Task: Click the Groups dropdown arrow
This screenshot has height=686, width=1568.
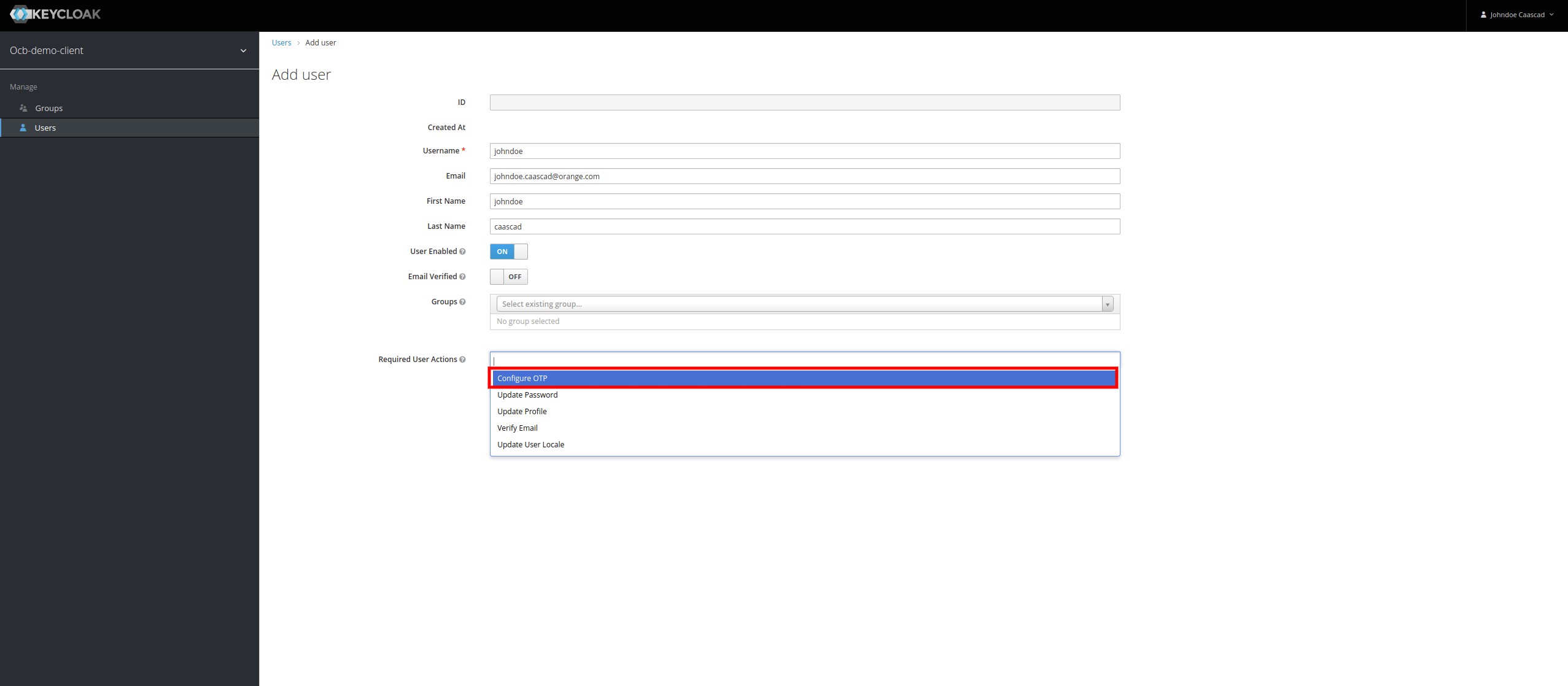Action: [1108, 304]
